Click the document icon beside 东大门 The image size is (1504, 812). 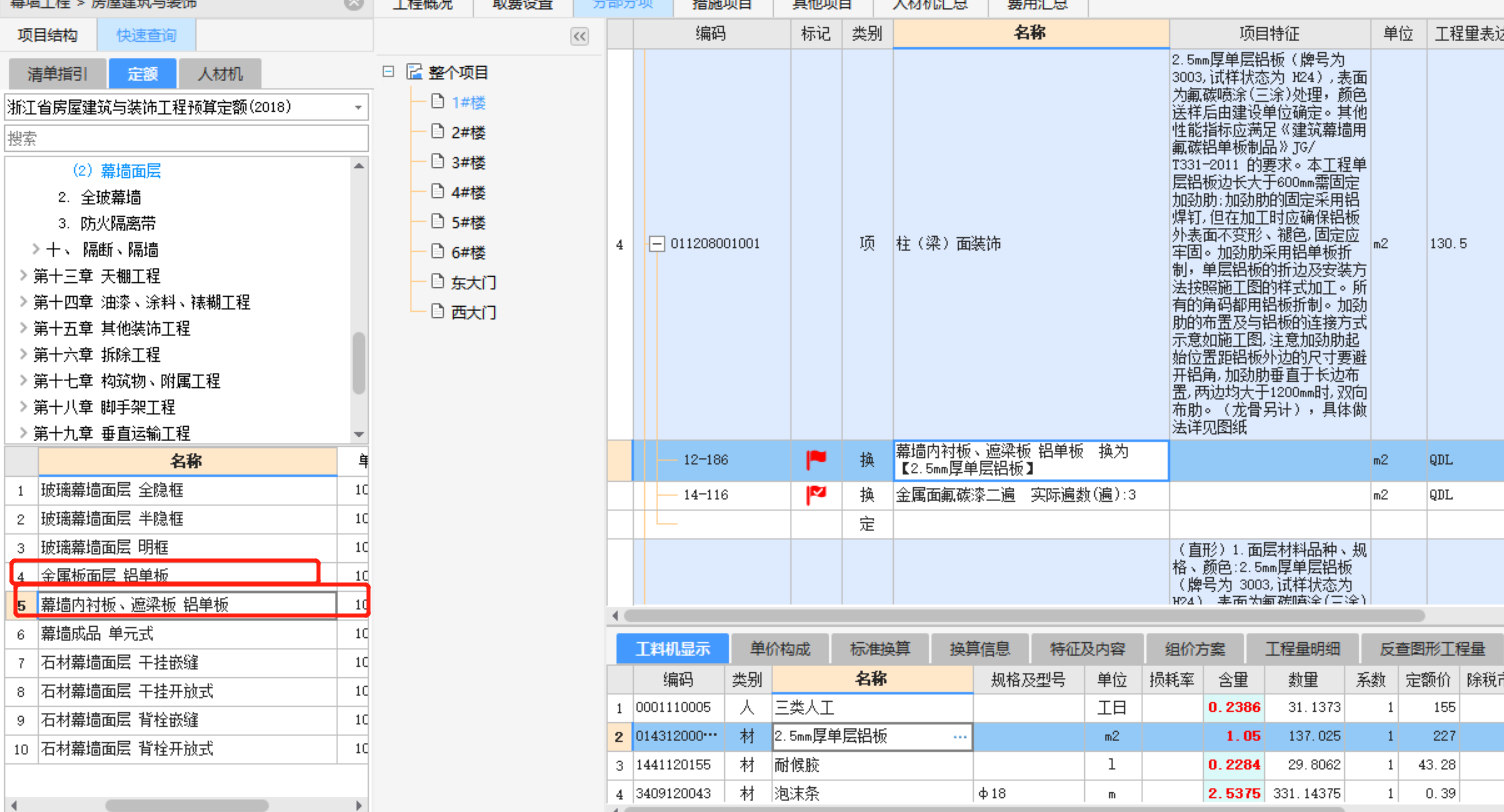pyautogui.click(x=437, y=281)
